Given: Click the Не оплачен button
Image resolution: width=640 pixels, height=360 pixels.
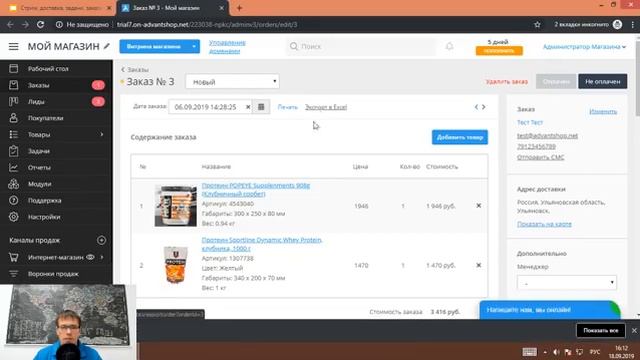Looking at the screenshot, I should click(x=602, y=81).
